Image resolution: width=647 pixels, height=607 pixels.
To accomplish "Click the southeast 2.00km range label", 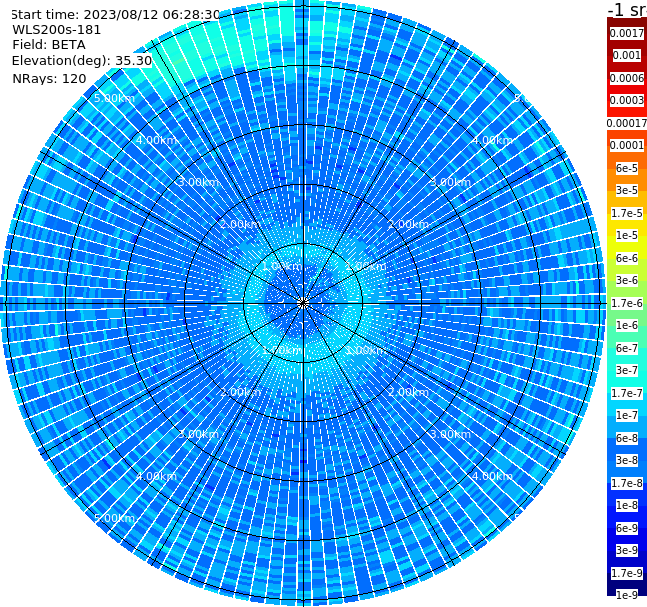I will [408, 392].
